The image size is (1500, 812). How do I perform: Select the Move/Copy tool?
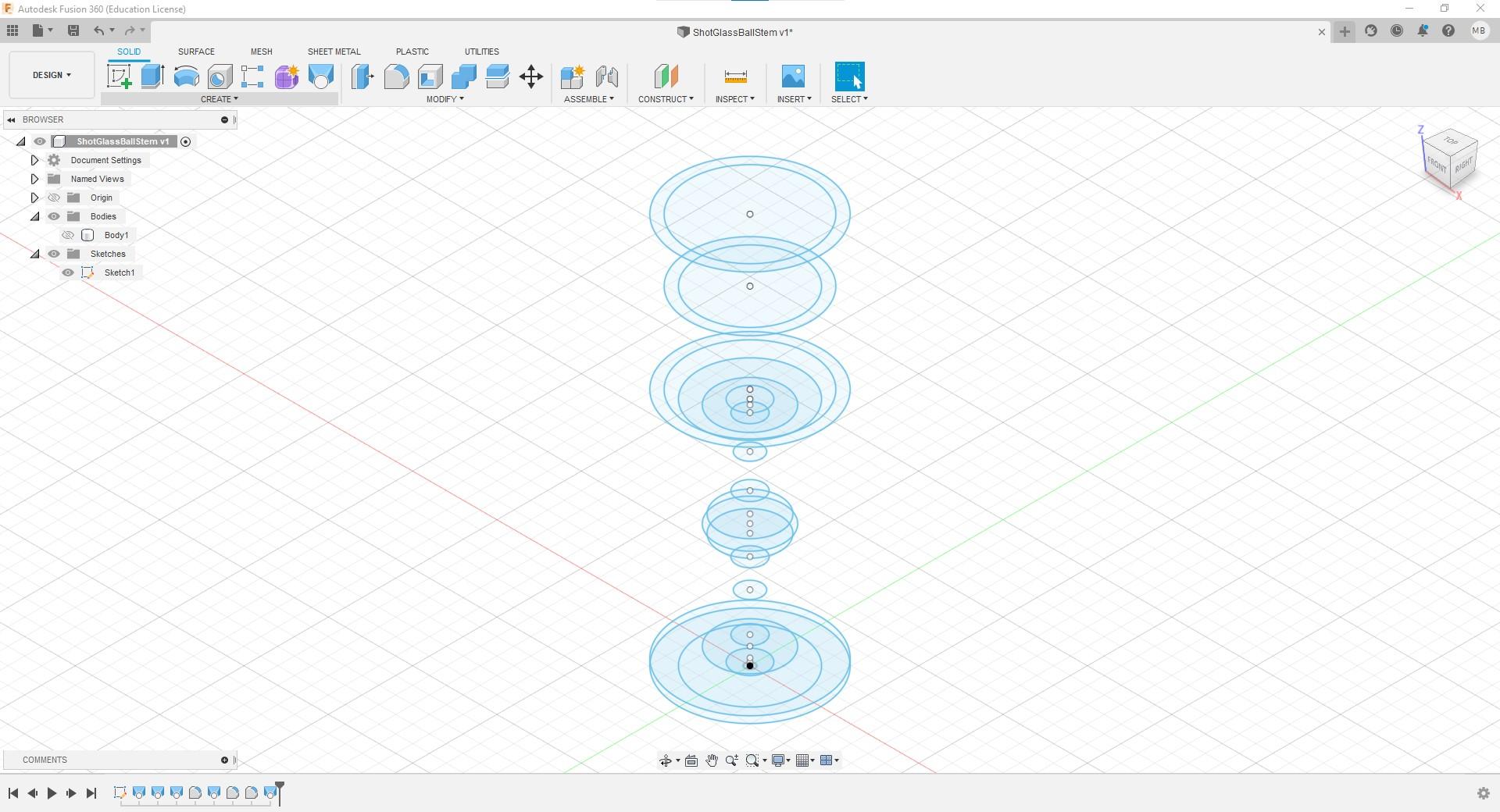[531, 77]
